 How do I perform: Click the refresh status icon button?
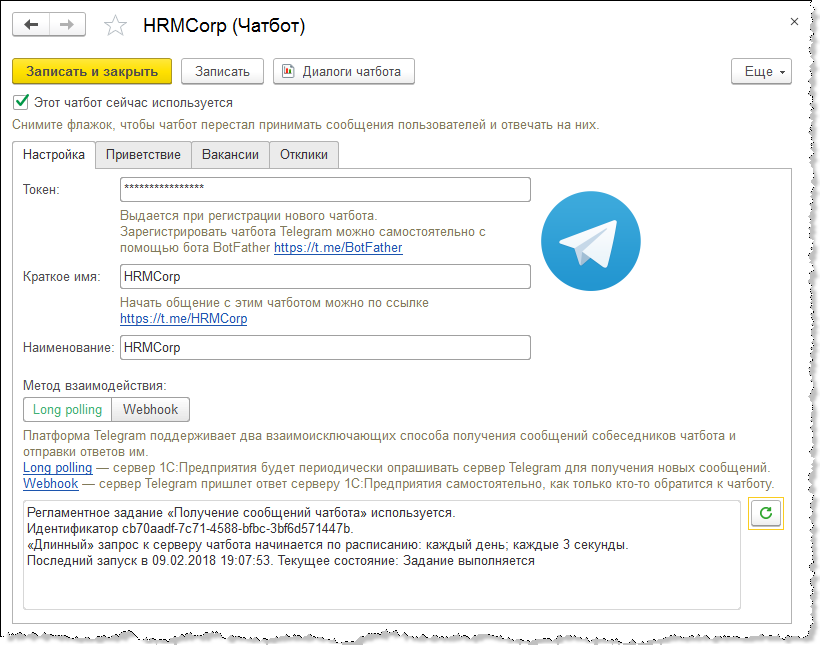click(766, 513)
